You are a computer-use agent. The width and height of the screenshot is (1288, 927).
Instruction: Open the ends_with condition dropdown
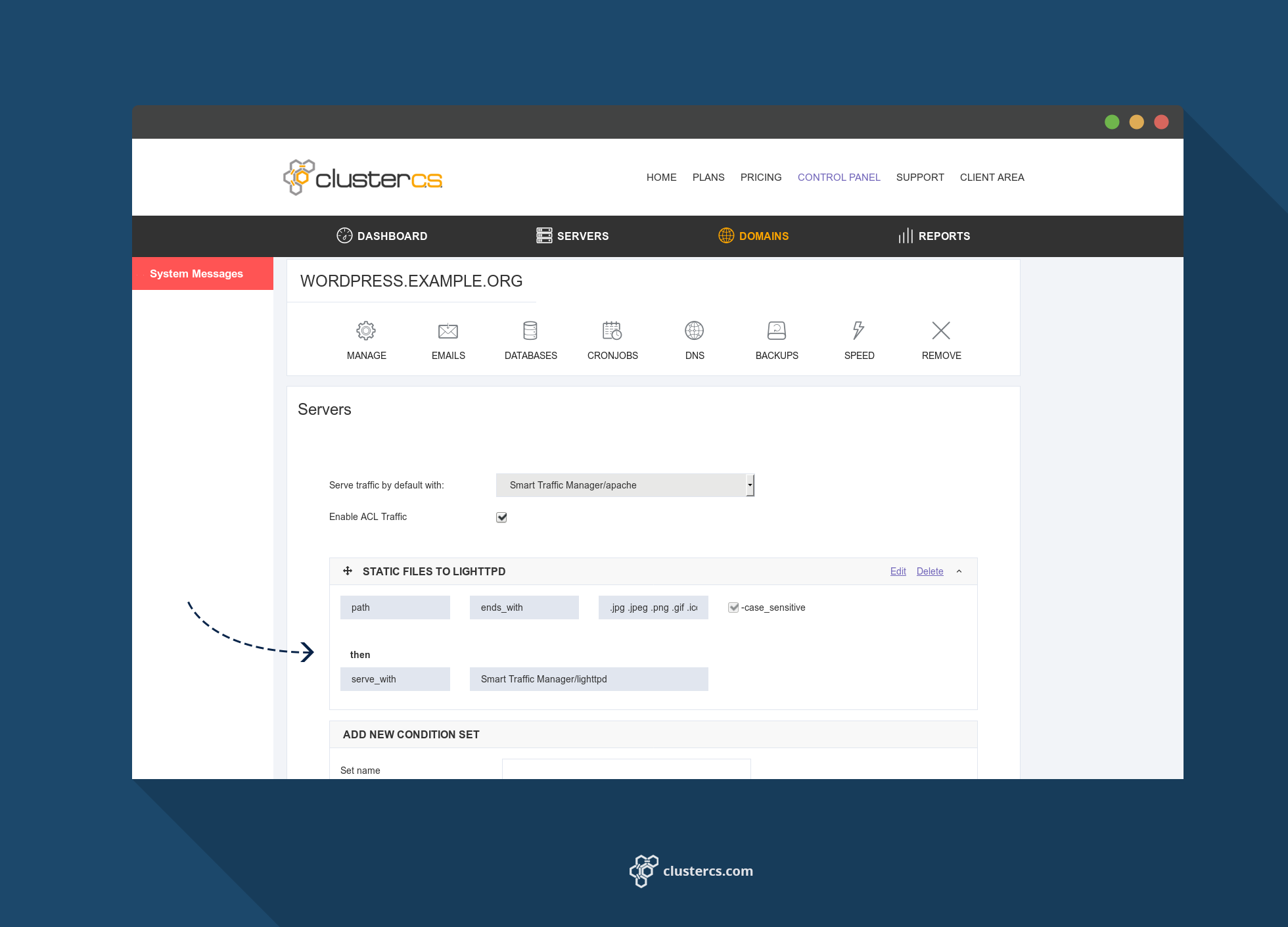click(524, 607)
